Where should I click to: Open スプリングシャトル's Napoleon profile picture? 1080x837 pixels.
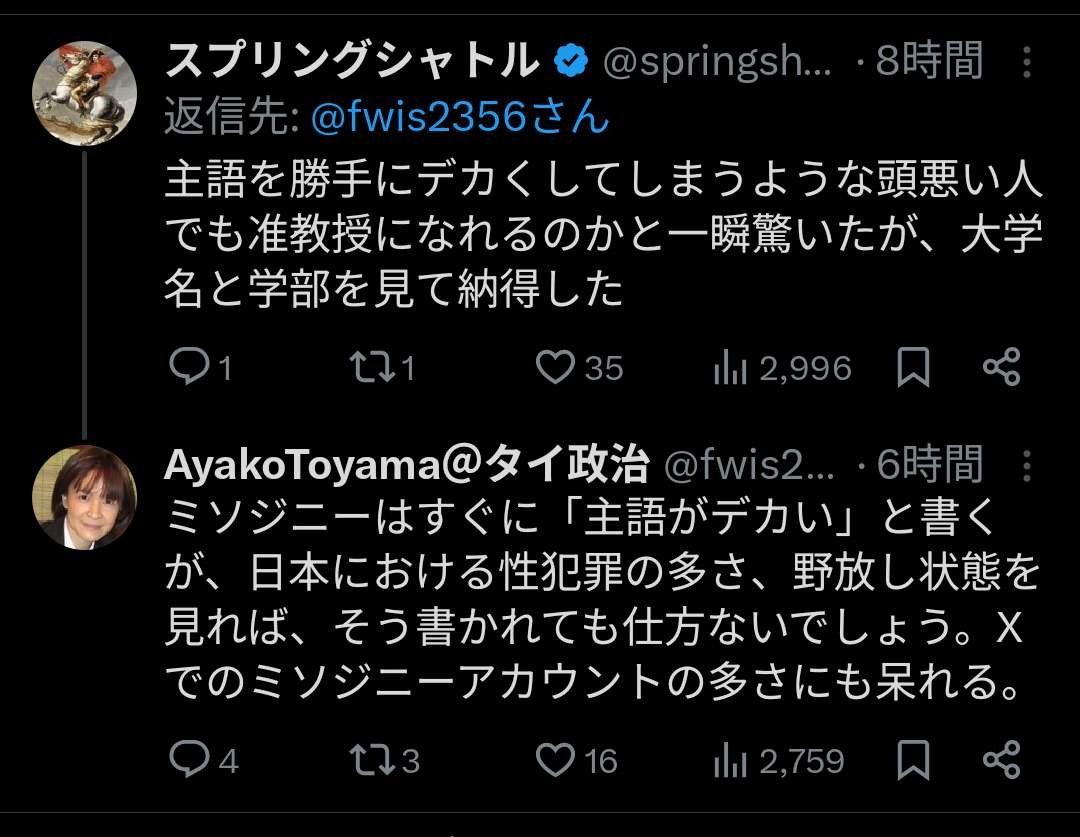point(85,93)
